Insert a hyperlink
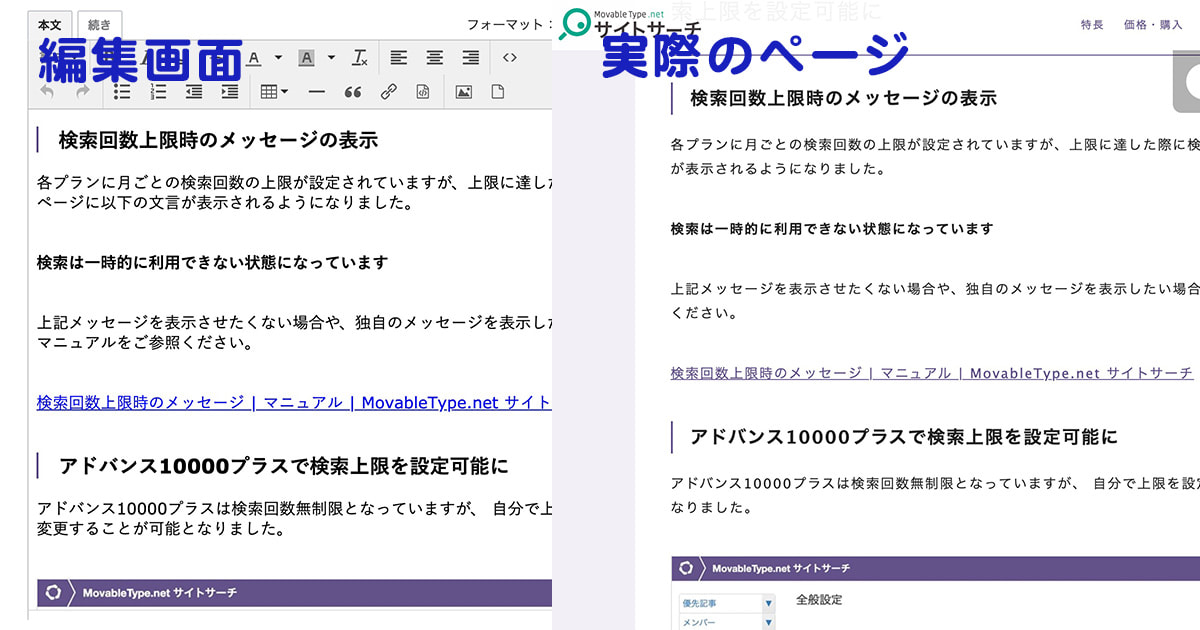Screen dimensions: 1200x630 (x=388, y=92)
